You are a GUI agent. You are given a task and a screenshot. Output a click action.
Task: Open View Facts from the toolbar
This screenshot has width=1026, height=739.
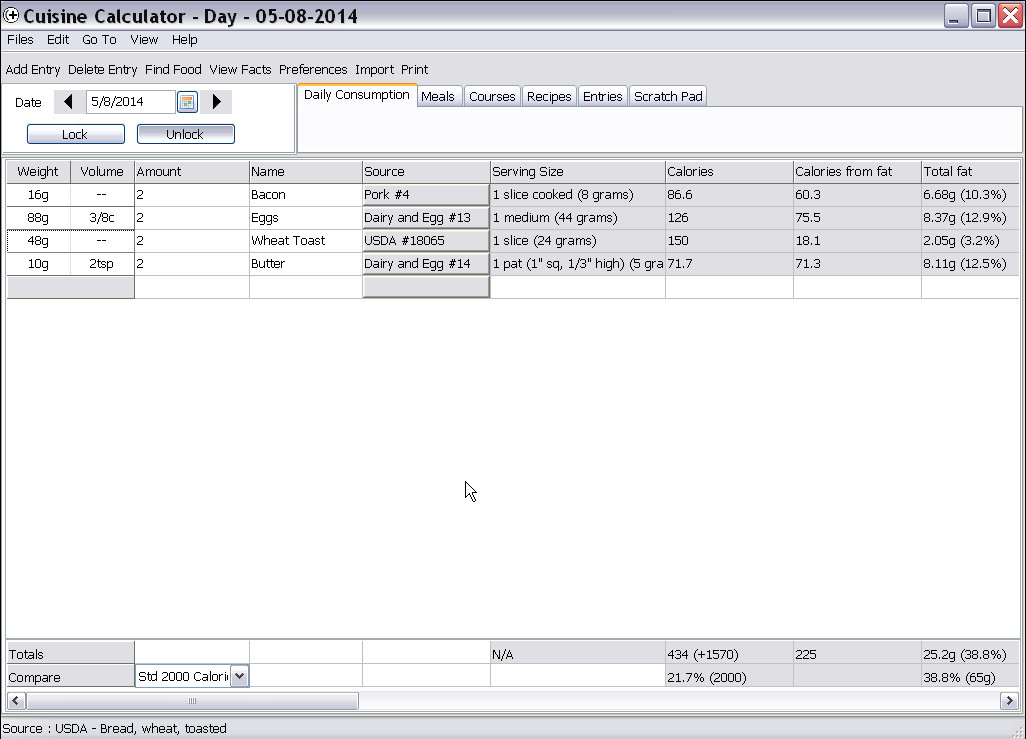pos(240,69)
